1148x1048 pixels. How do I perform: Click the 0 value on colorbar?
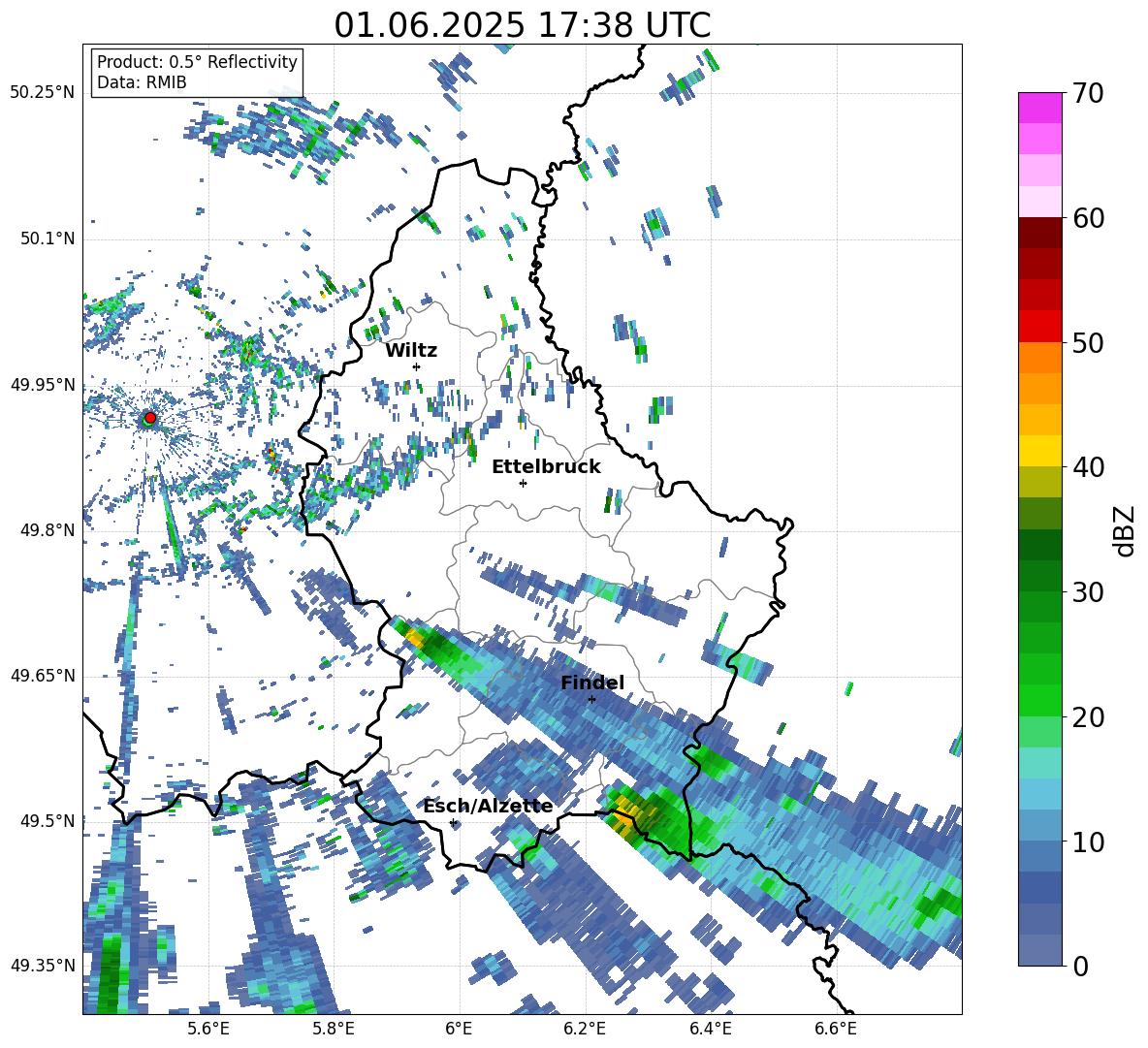coord(1081,966)
